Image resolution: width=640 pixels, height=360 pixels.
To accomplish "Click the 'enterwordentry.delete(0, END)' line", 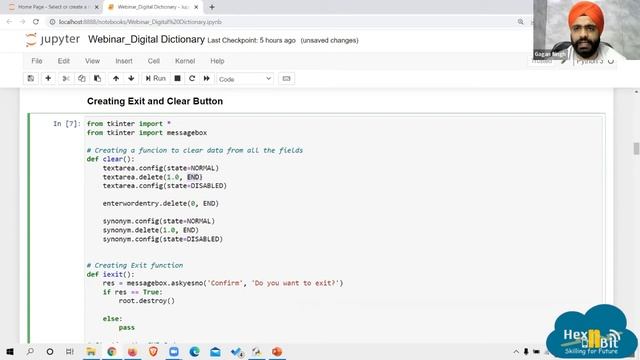I will click(160, 203).
